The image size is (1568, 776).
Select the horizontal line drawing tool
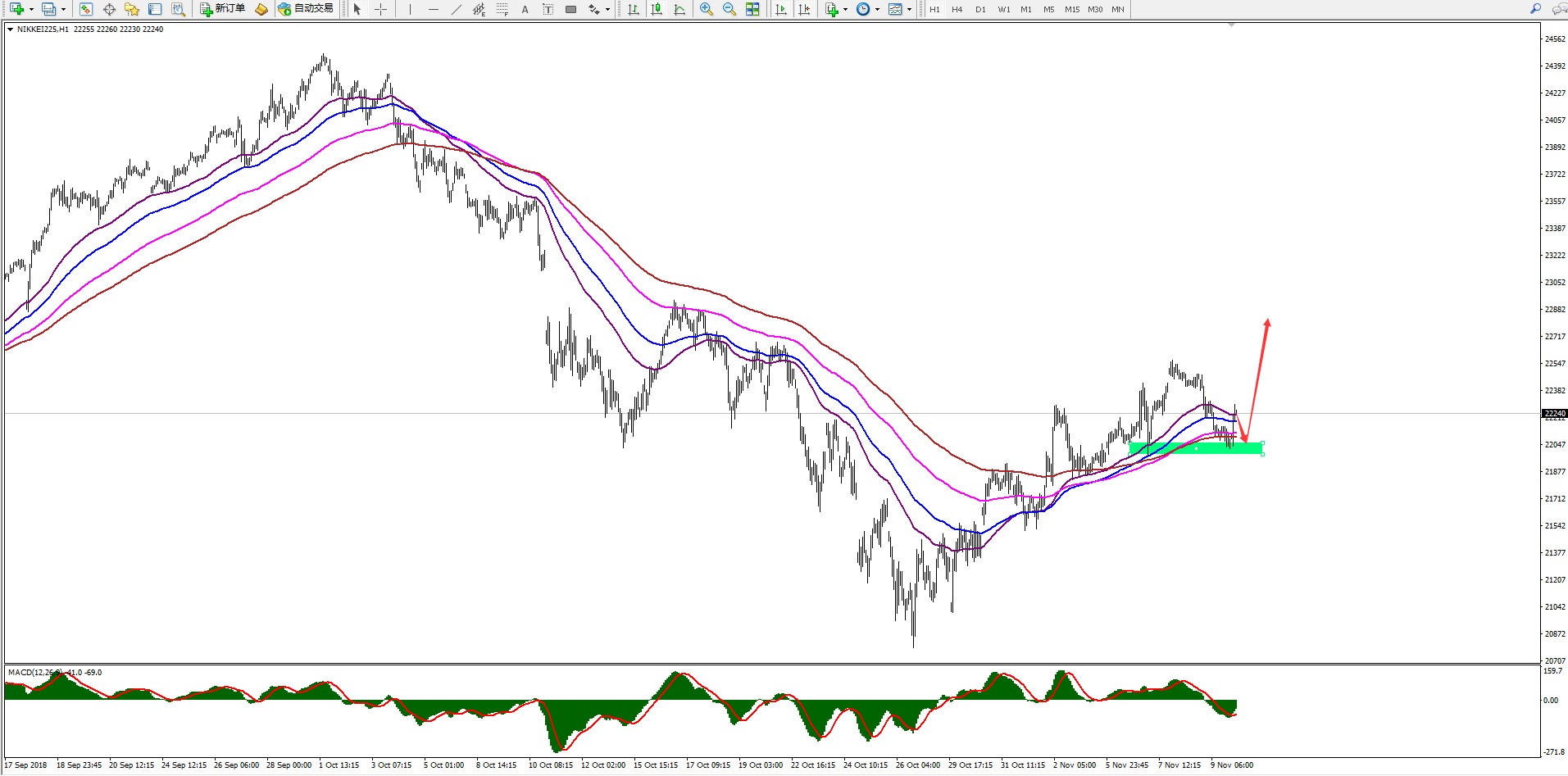pos(434,9)
